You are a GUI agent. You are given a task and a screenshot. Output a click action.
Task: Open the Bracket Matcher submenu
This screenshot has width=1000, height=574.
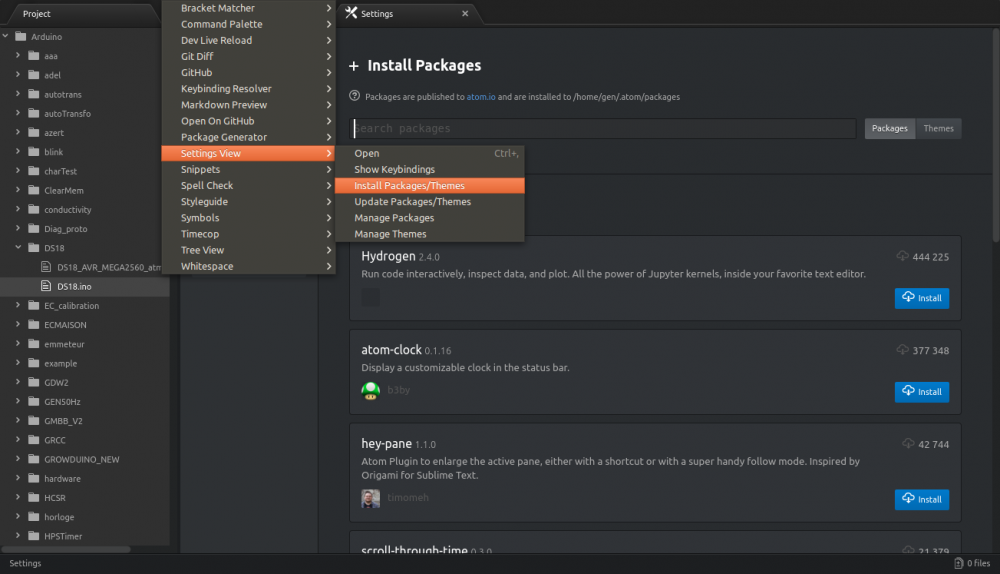(249, 8)
